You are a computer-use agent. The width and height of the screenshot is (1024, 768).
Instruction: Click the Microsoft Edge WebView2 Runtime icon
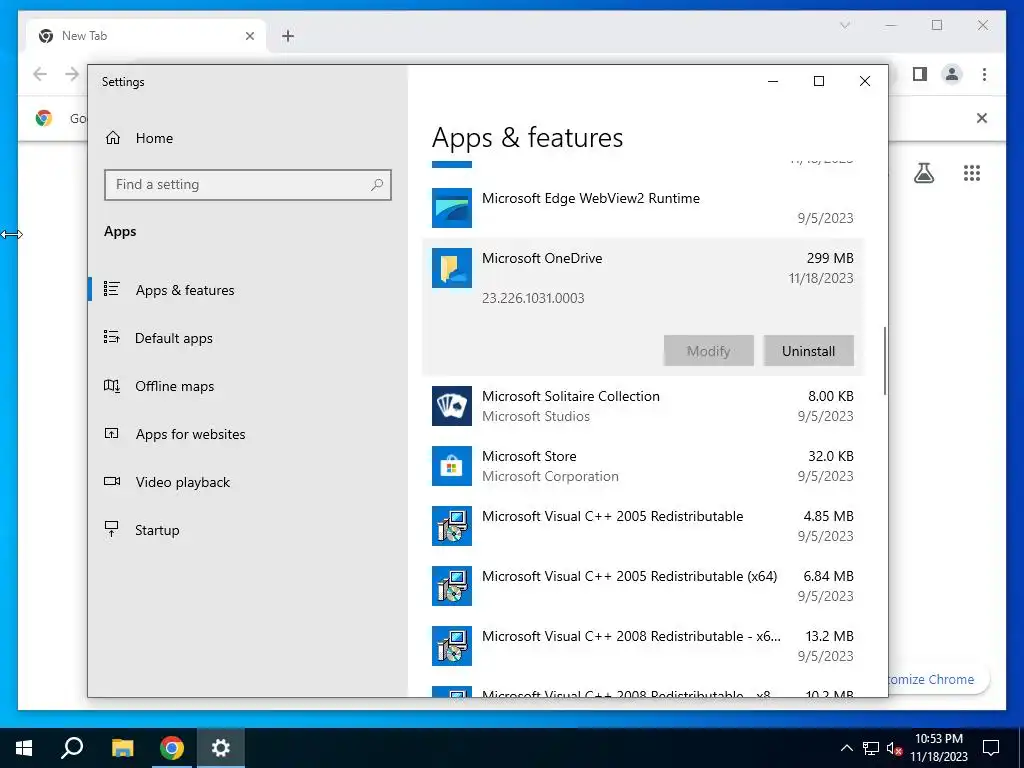point(451,208)
